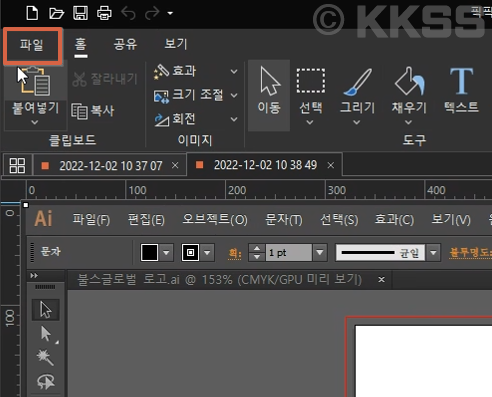Expand the 회전 dropdown chevron

pyautogui.click(x=234, y=119)
